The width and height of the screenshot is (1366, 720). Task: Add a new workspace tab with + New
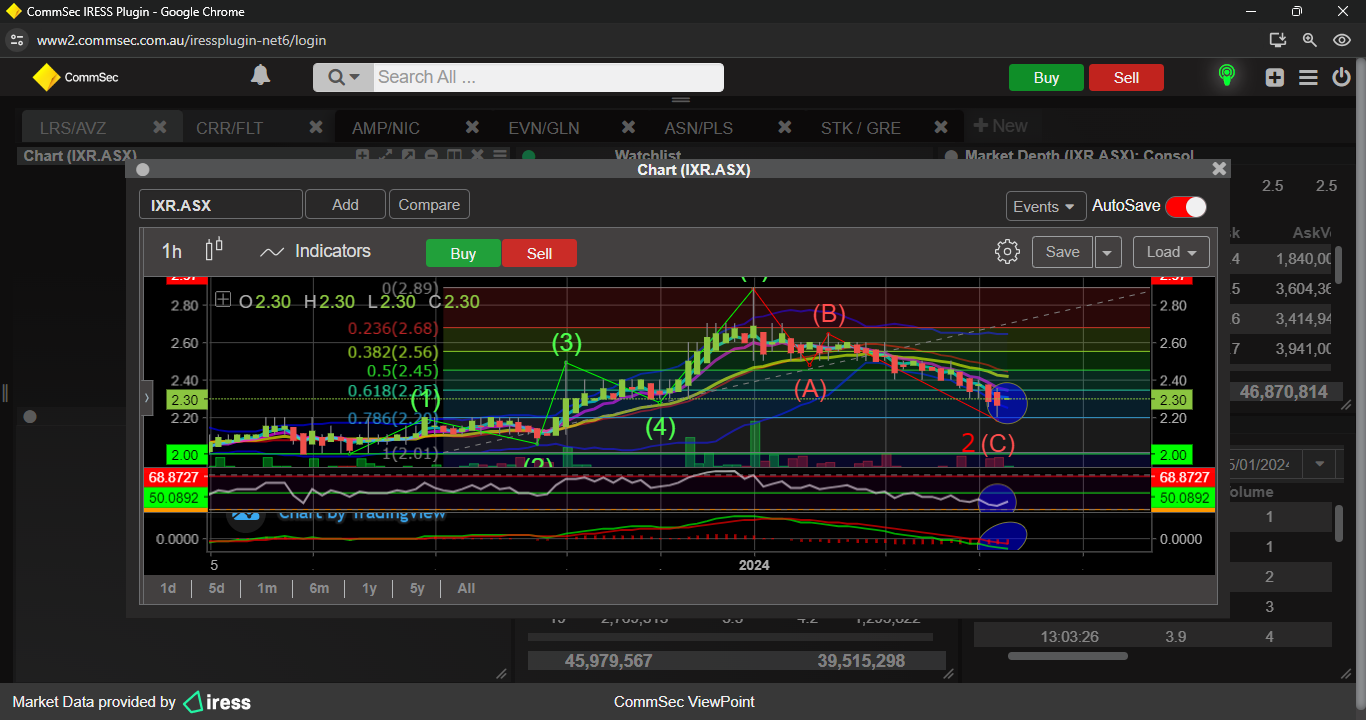click(x=1000, y=126)
